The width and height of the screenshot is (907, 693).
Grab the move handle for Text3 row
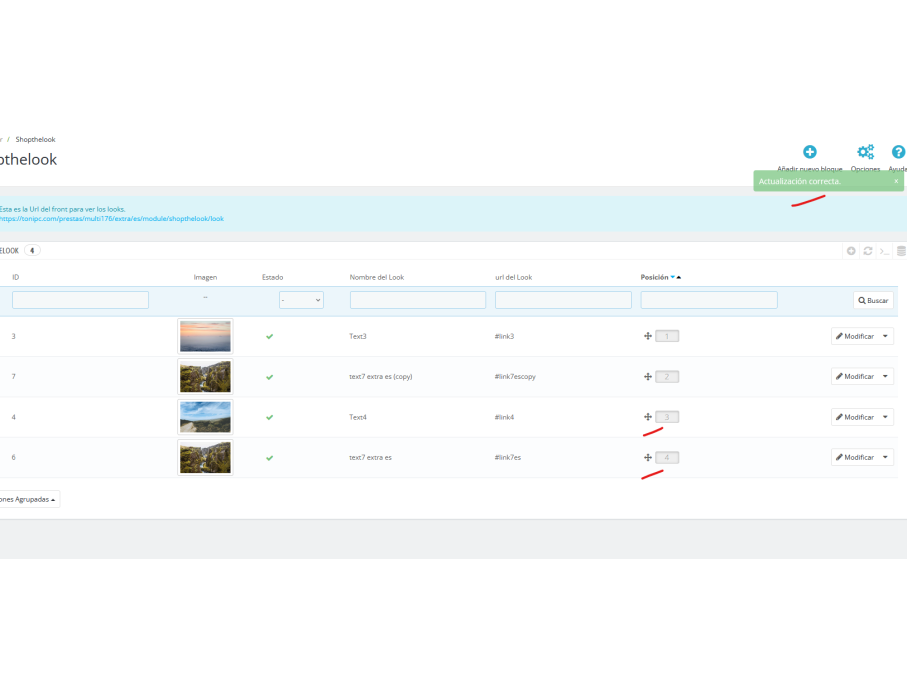click(648, 336)
